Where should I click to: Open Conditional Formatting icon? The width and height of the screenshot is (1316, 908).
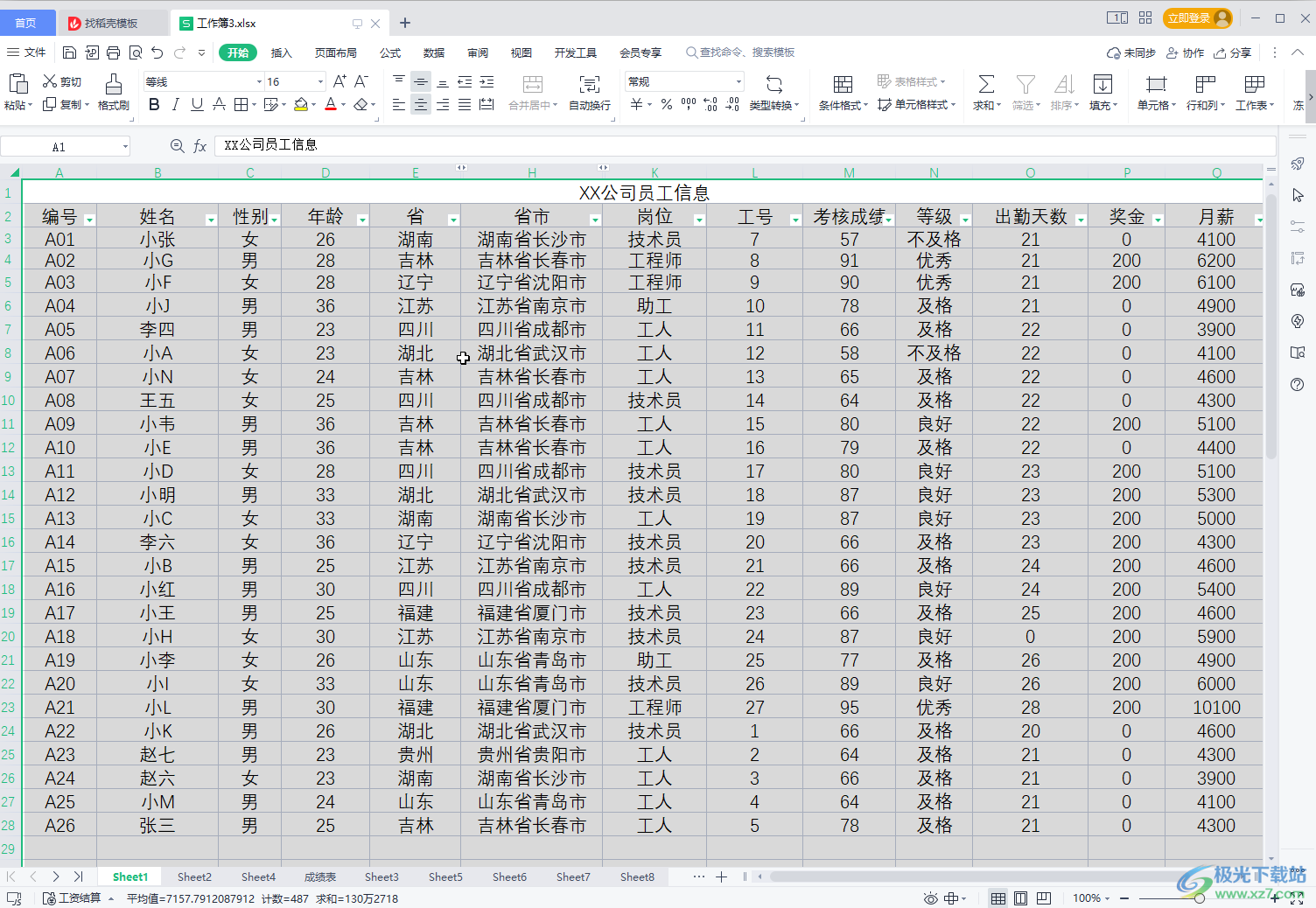[x=843, y=84]
